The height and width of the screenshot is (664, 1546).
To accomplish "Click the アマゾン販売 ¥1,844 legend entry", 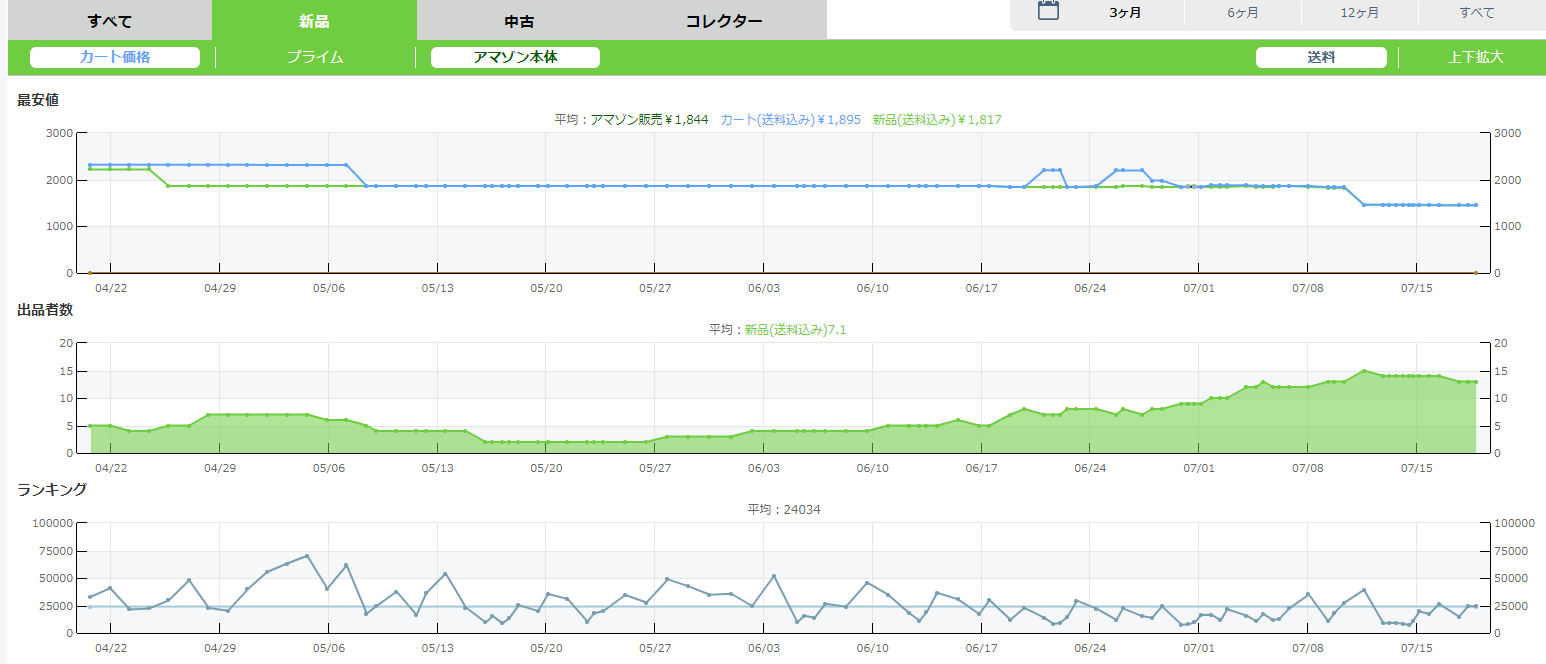I will click(x=649, y=120).
